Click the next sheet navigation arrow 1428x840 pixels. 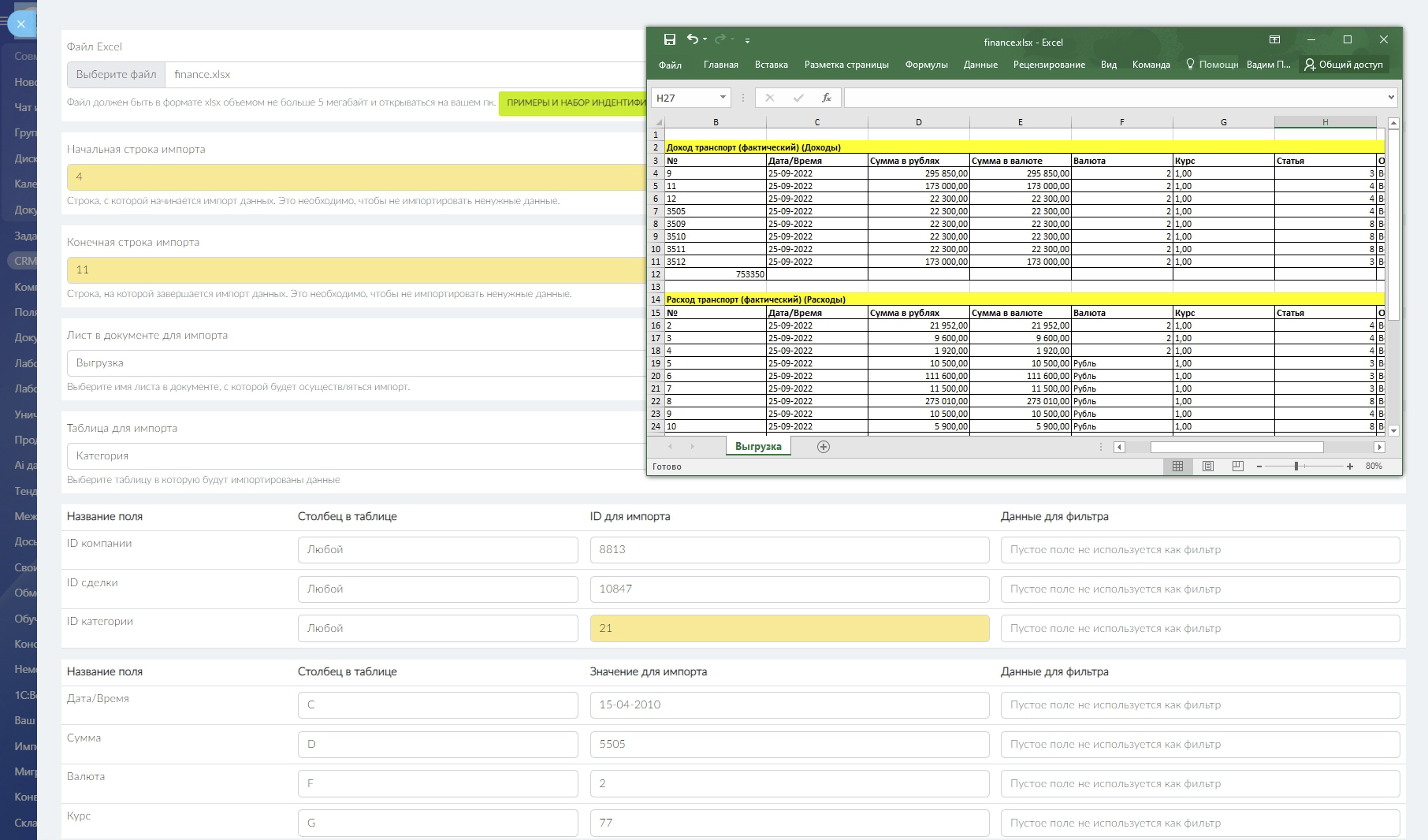[693, 447]
